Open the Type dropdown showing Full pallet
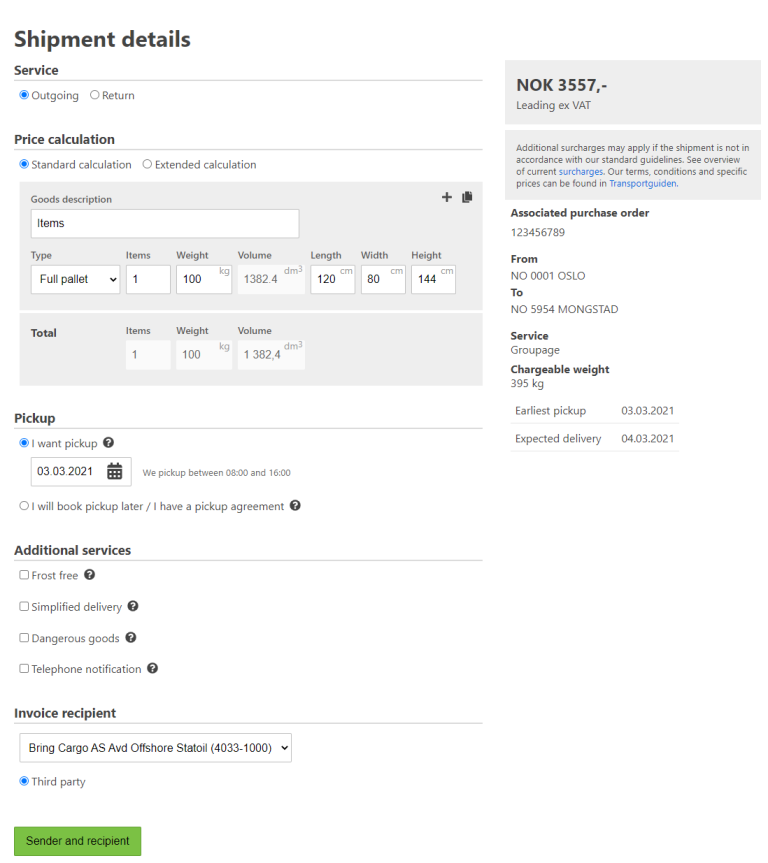Image resolution: width=768 pixels, height=863 pixels. coord(75,279)
